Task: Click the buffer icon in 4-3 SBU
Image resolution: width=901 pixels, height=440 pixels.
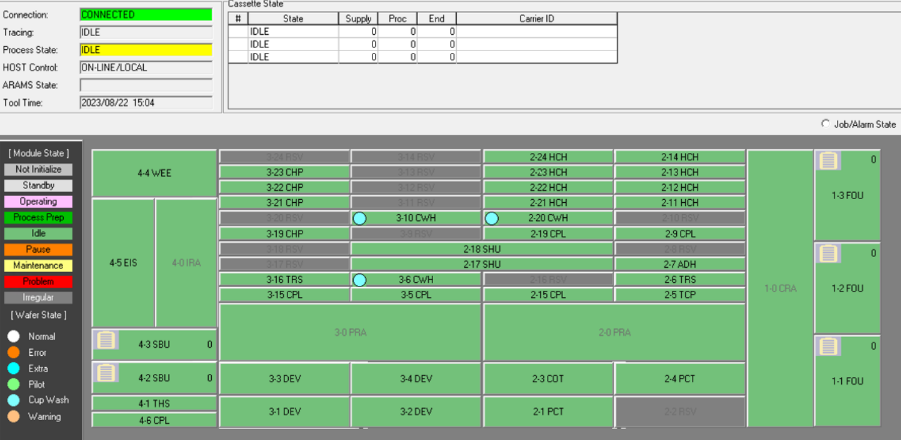Action: [x=106, y=341]
